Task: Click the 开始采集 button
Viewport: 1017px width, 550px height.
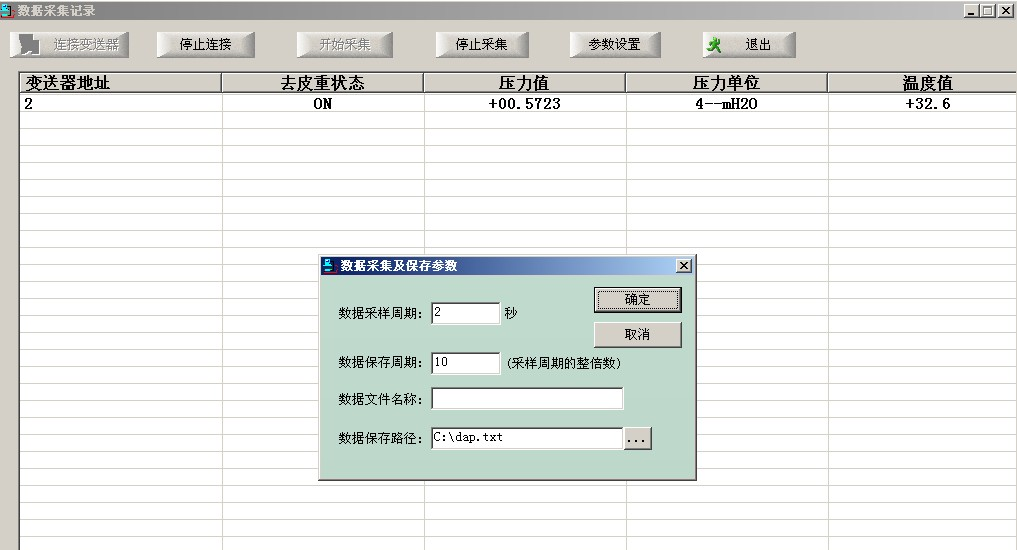Action: pos(344,45)
